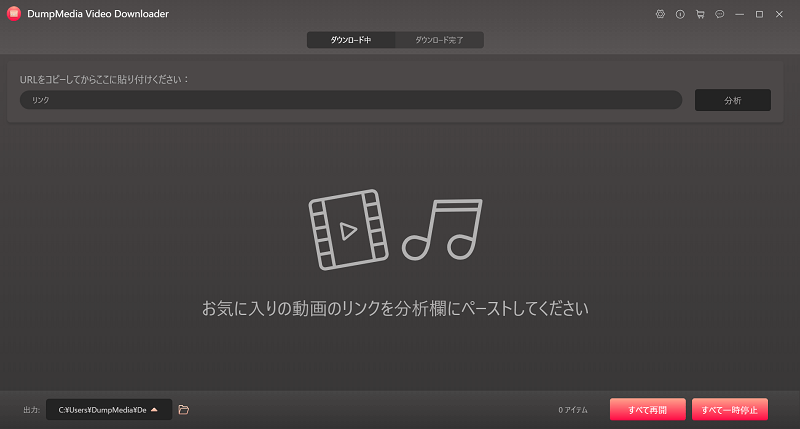The width and height of the screenshot is (800, 429).
Task: Click the URLをコピーしてから instruction text
Action: click(104, 79)
